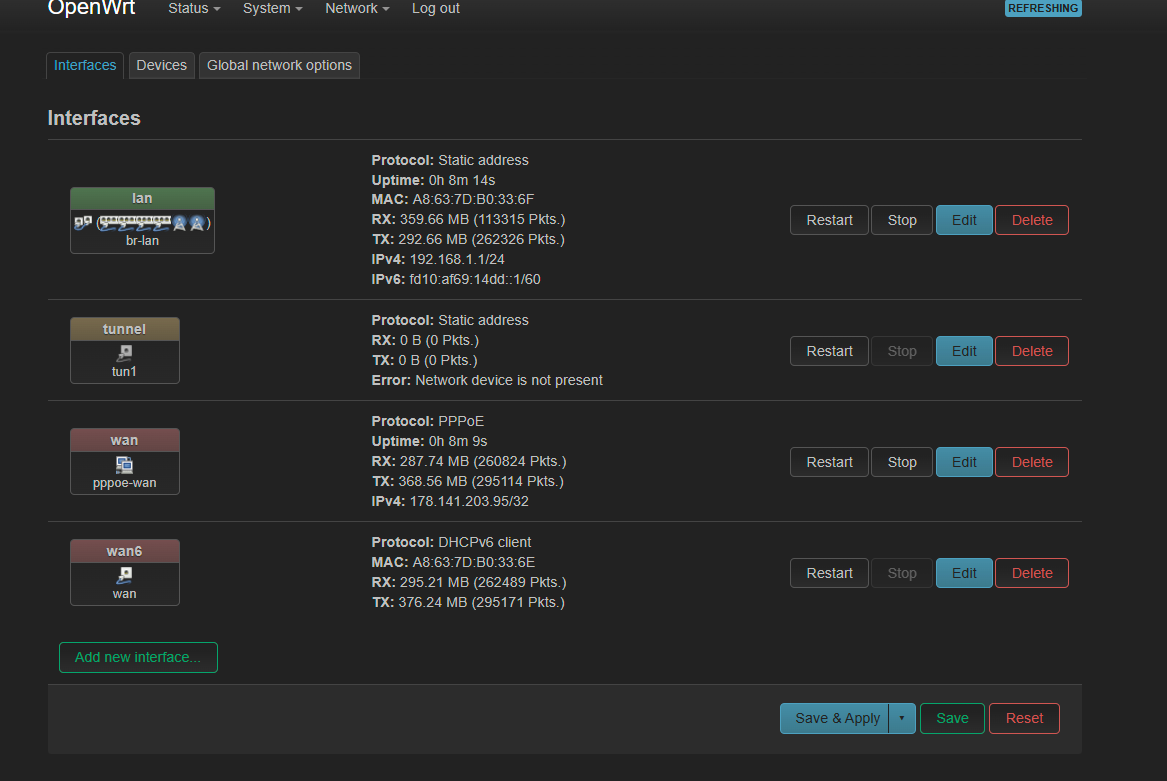Edit the lan interface
The image size is (1167, 781).
click(964, 220)
